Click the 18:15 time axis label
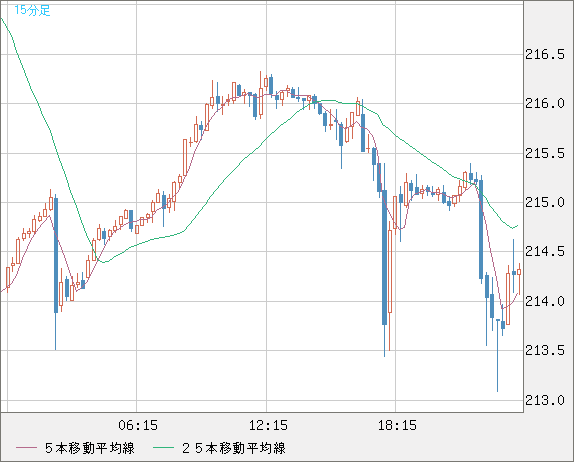Screen dimensions: 574x462 (x=397, y=425)
